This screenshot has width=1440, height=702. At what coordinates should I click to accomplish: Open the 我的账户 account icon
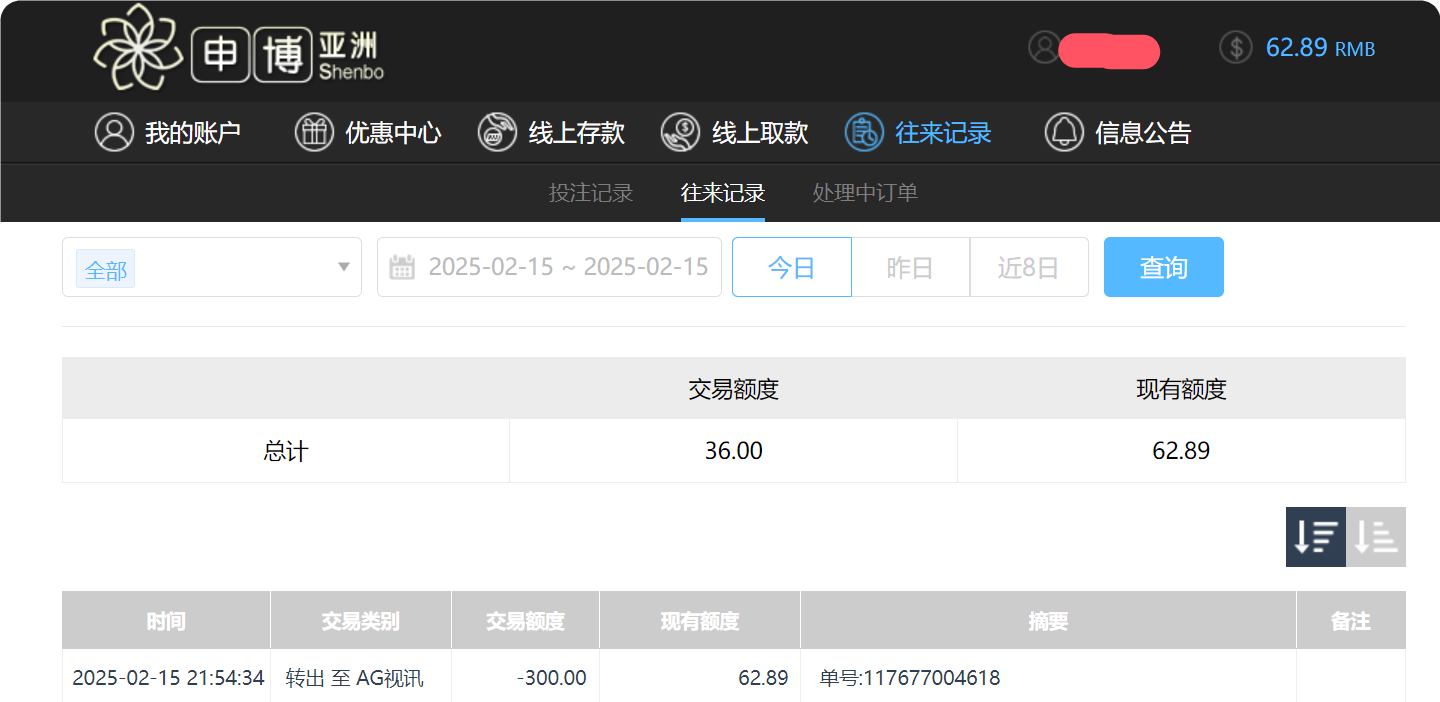click(x=113, y=132)
